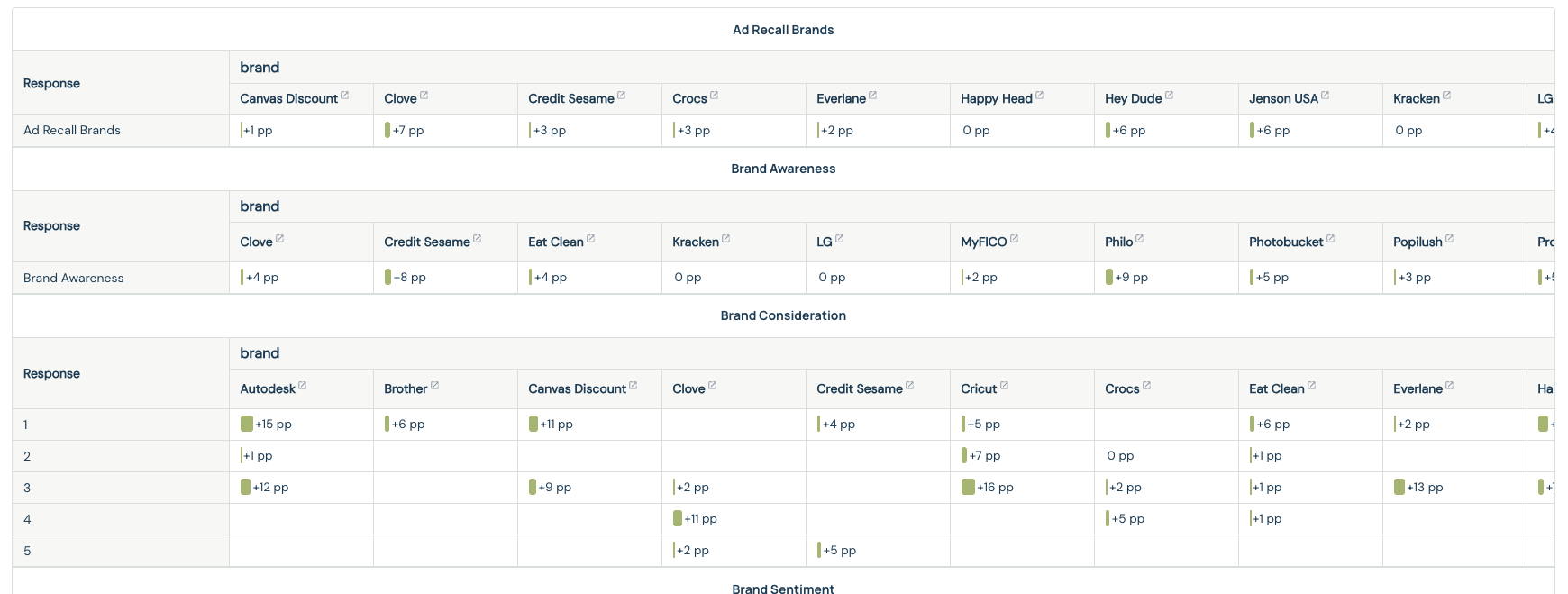Select the Brand Awareness section title
The width and height of the screenshot is (1568, 594).
[783, 169]
